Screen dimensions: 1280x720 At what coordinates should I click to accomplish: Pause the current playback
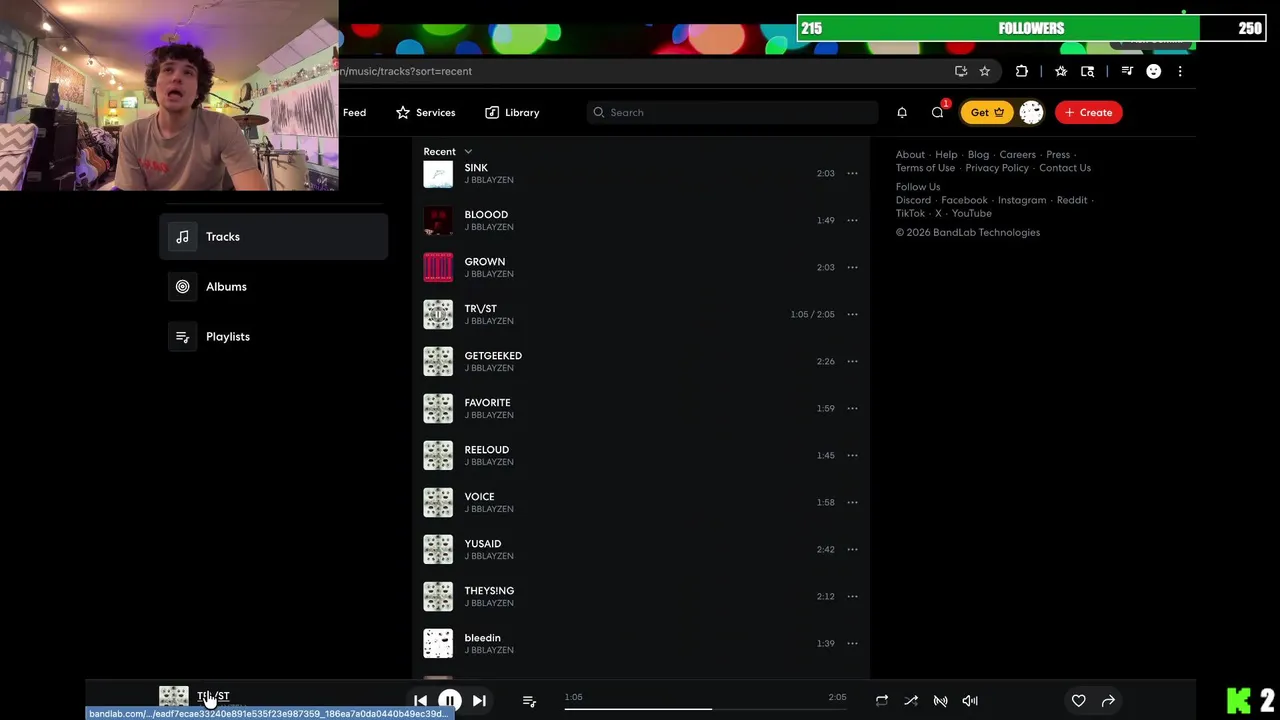pyautogui.click(x=450, y=701)
